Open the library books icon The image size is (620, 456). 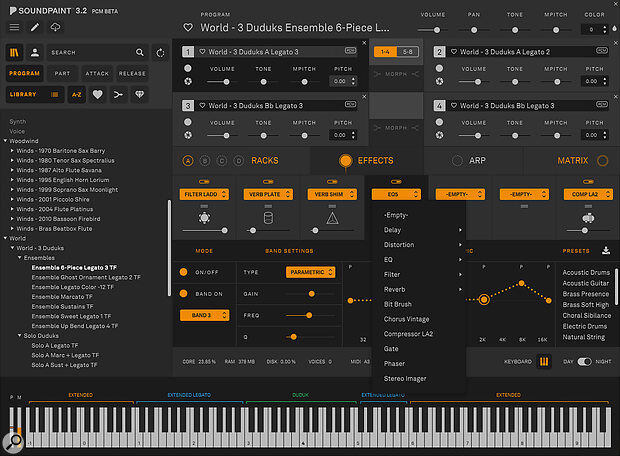[x=14, y=53]
